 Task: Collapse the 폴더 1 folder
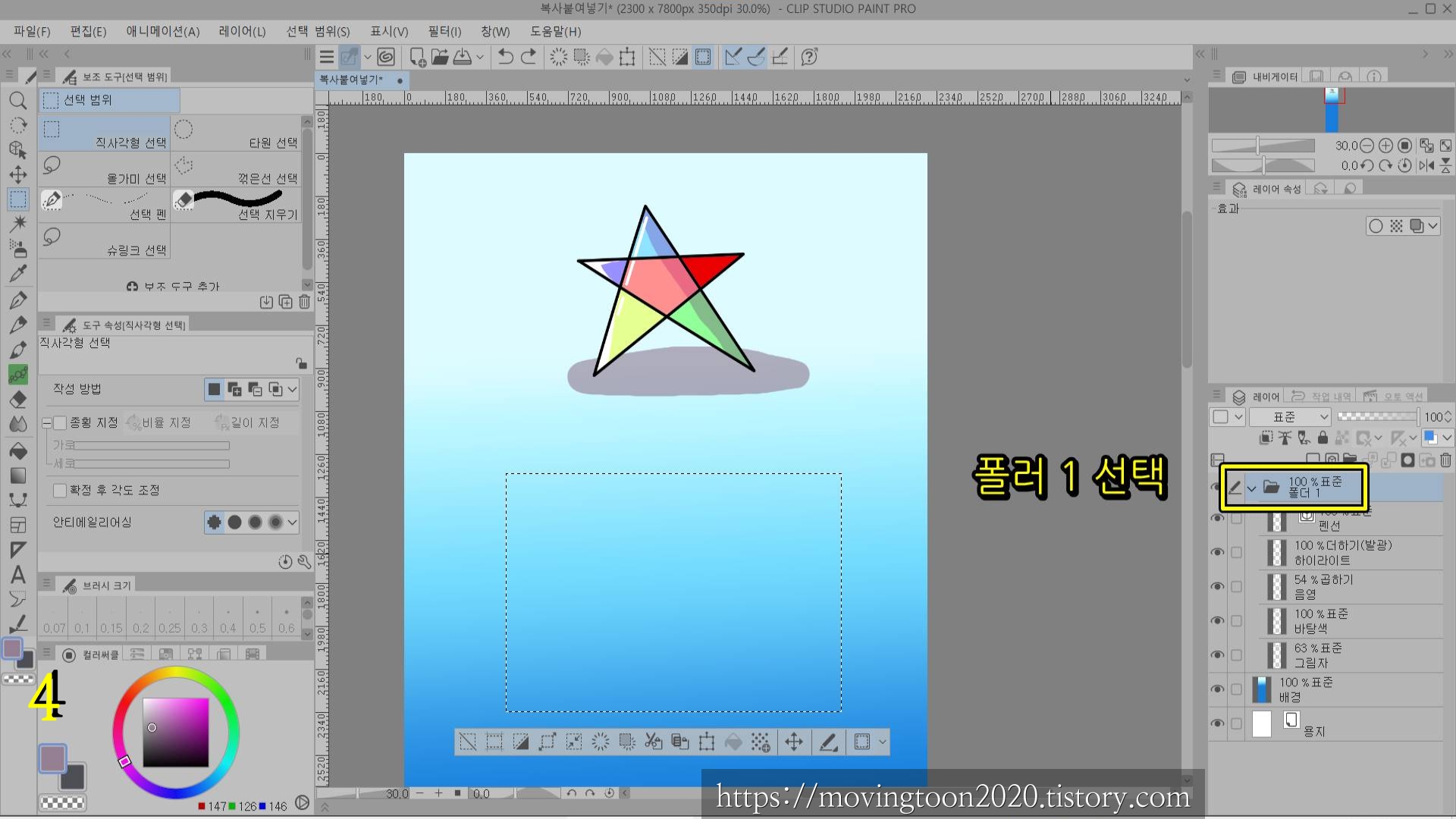[1251, 488]
